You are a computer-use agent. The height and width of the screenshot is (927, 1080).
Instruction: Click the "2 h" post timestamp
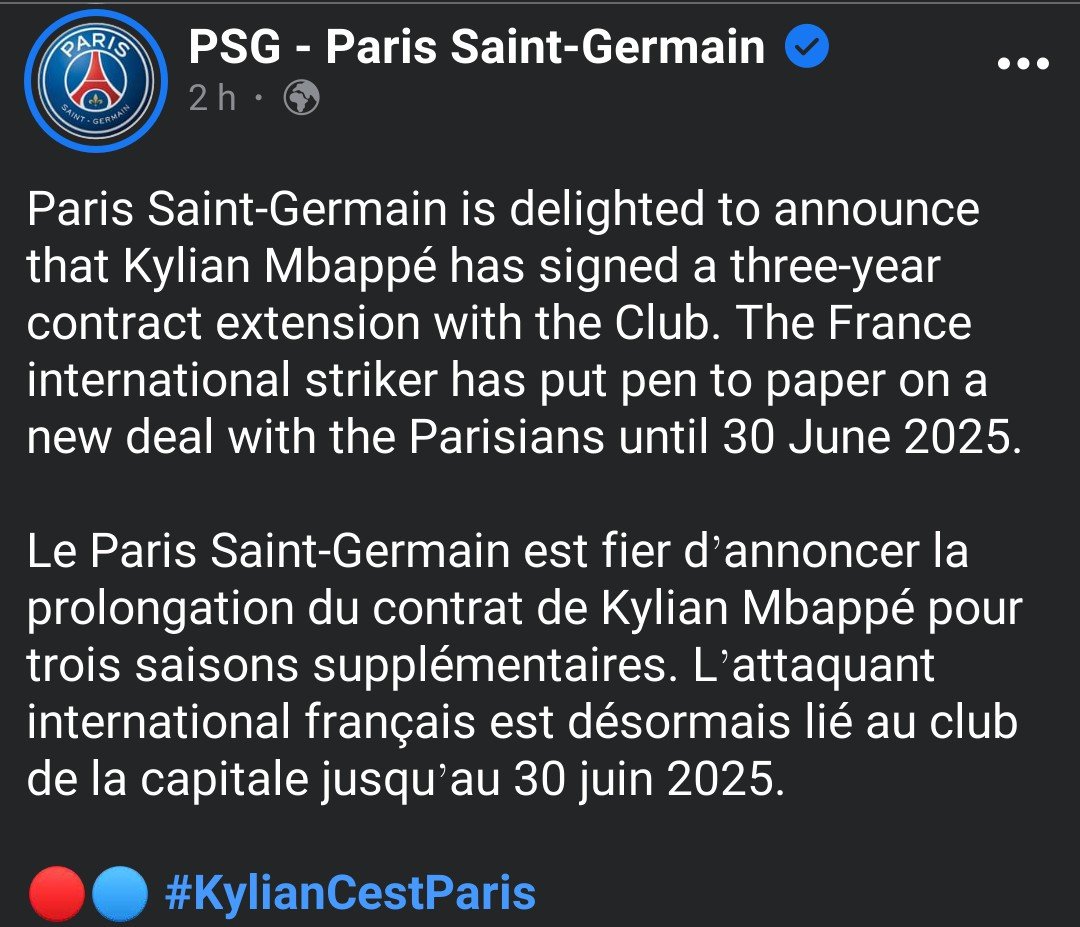pyautogui.click(x=212, y=98)
